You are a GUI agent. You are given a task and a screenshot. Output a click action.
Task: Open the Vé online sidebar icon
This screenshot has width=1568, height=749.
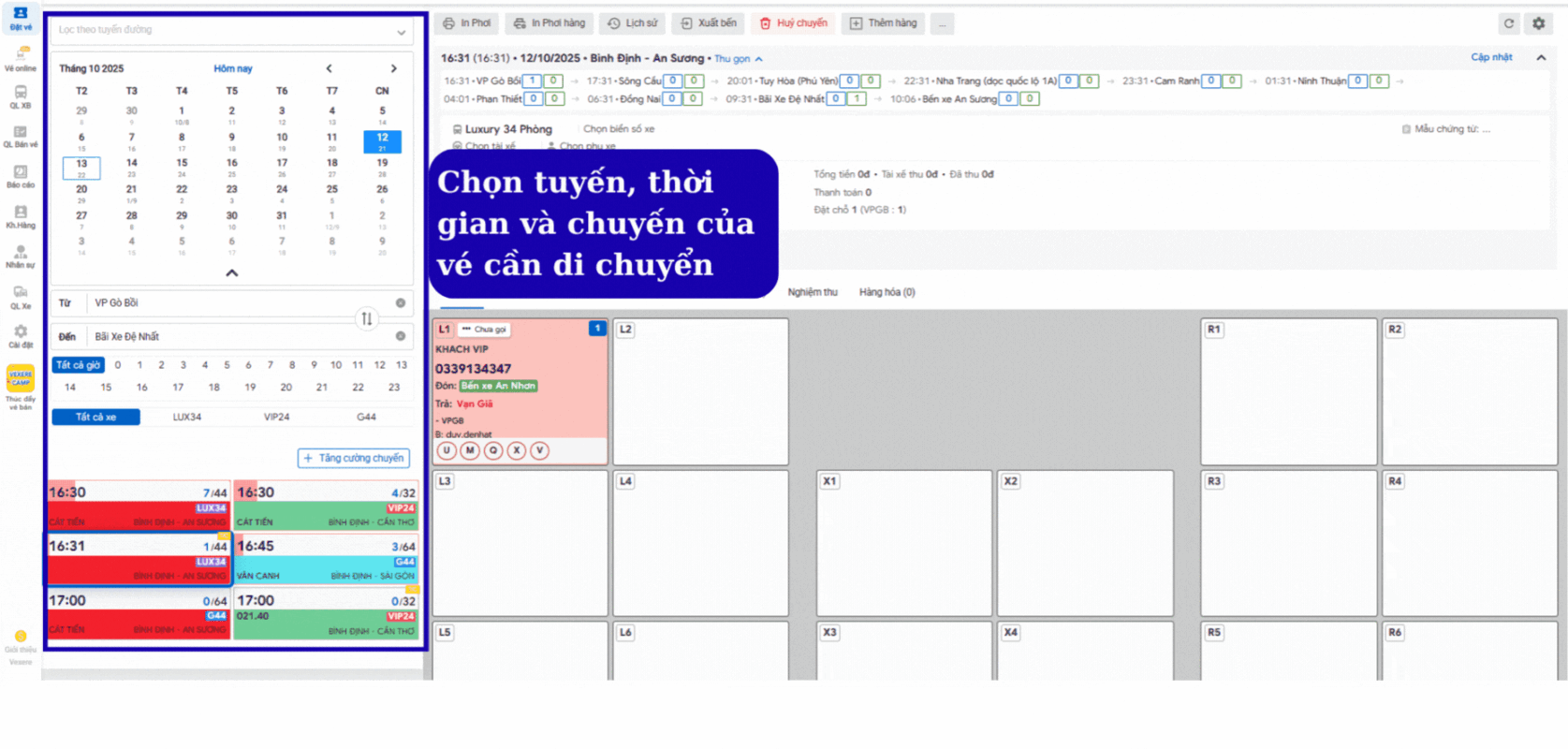coord(20,58)
